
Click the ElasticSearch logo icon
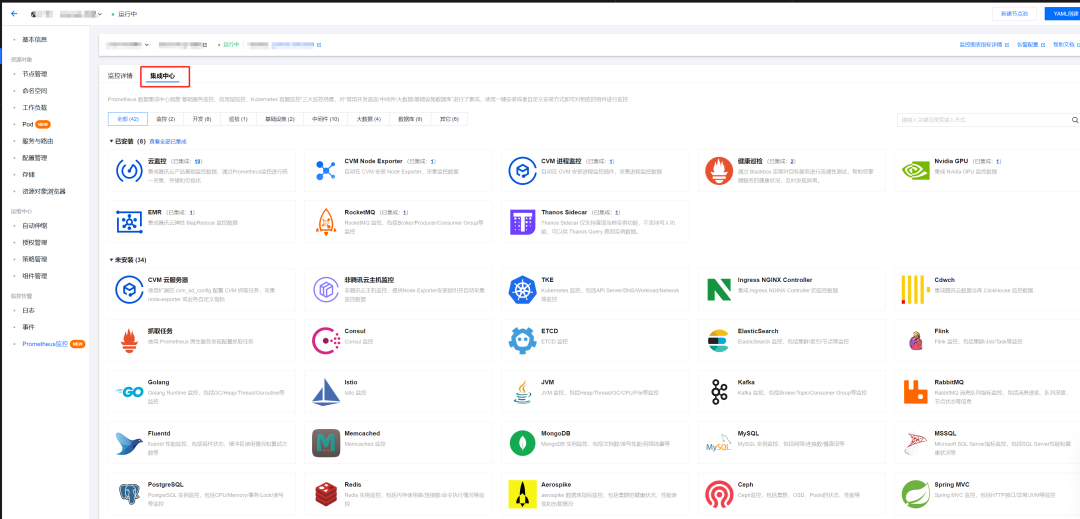719,341
